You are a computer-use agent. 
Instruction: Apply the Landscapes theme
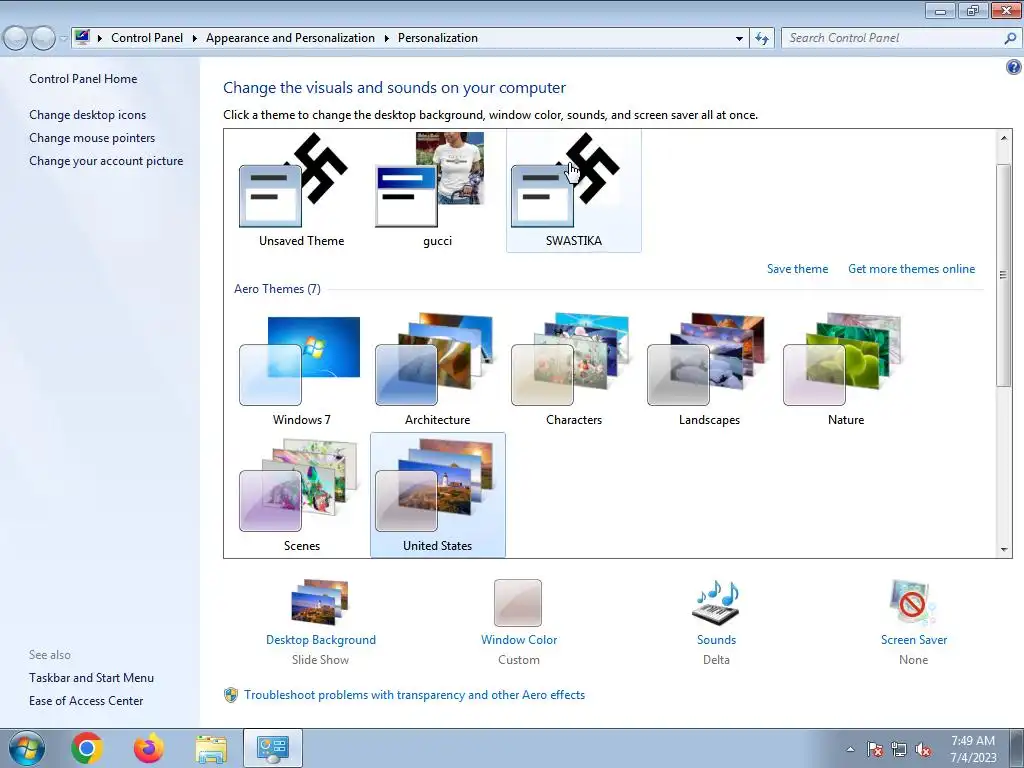[x=709, y=370]
